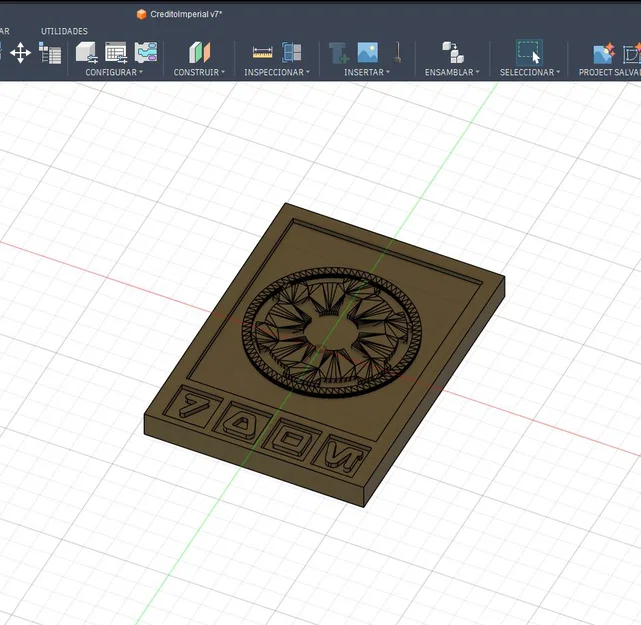This screenshot has width=641, height=625.
Task: Open the INSERTAR dropdown menu
Action: [x=367, y=72]
